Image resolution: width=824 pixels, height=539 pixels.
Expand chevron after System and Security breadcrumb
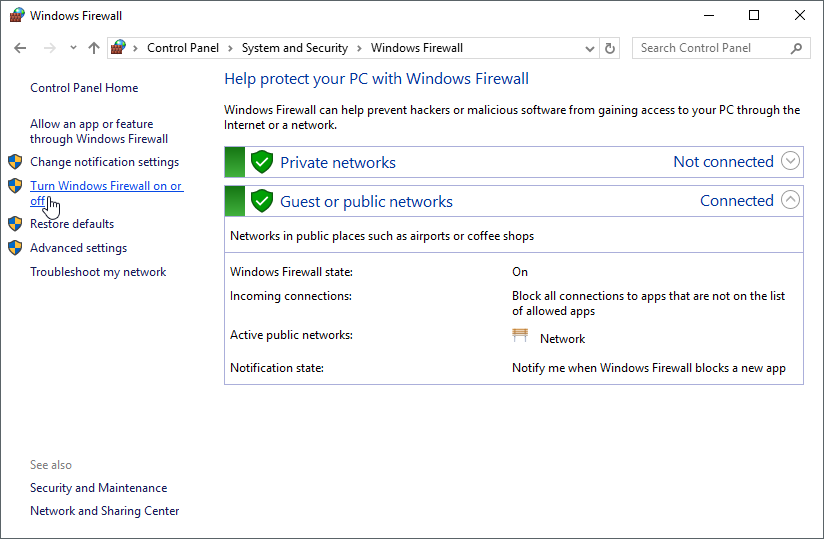point(359,48)
